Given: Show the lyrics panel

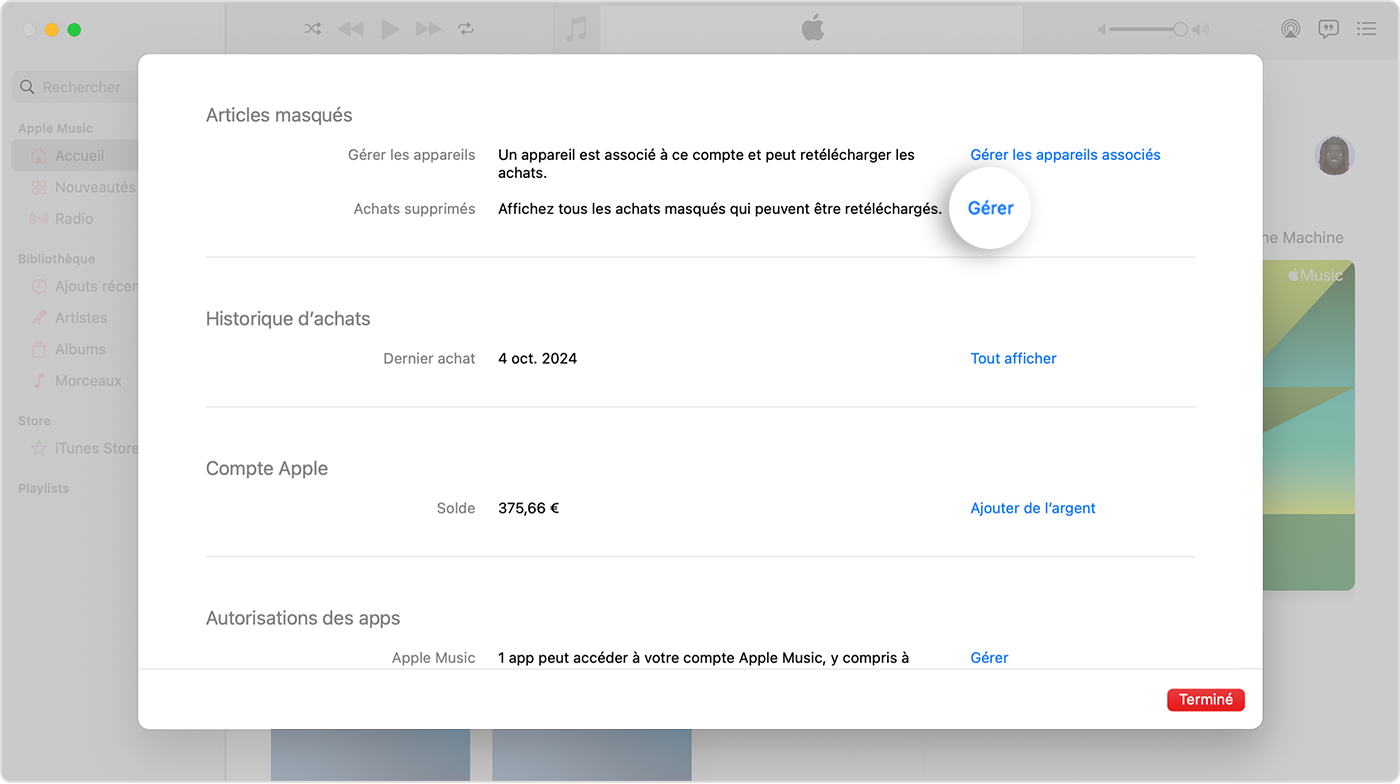Looking at the screenshot, I should point(1328,28).
